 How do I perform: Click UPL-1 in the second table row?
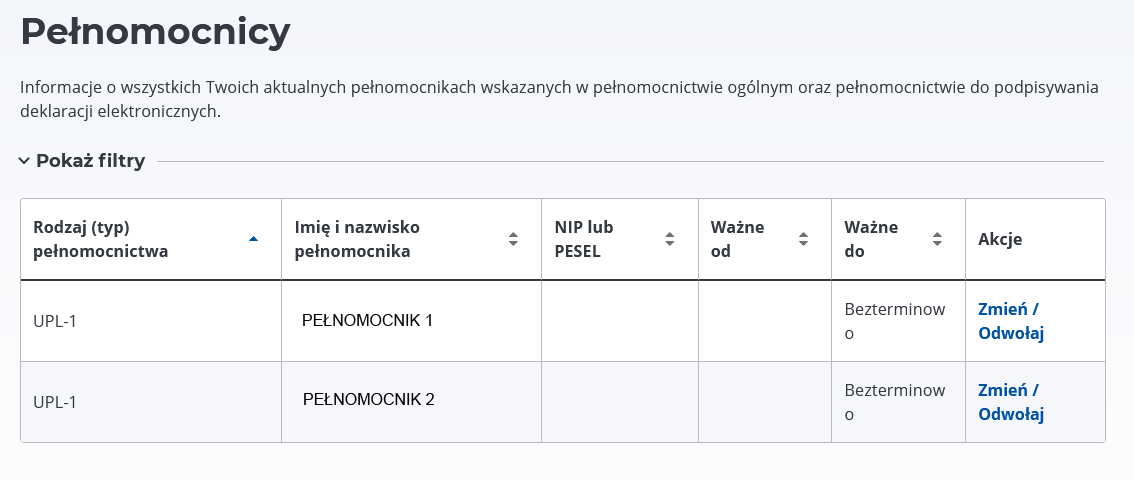tap(55, 402)
